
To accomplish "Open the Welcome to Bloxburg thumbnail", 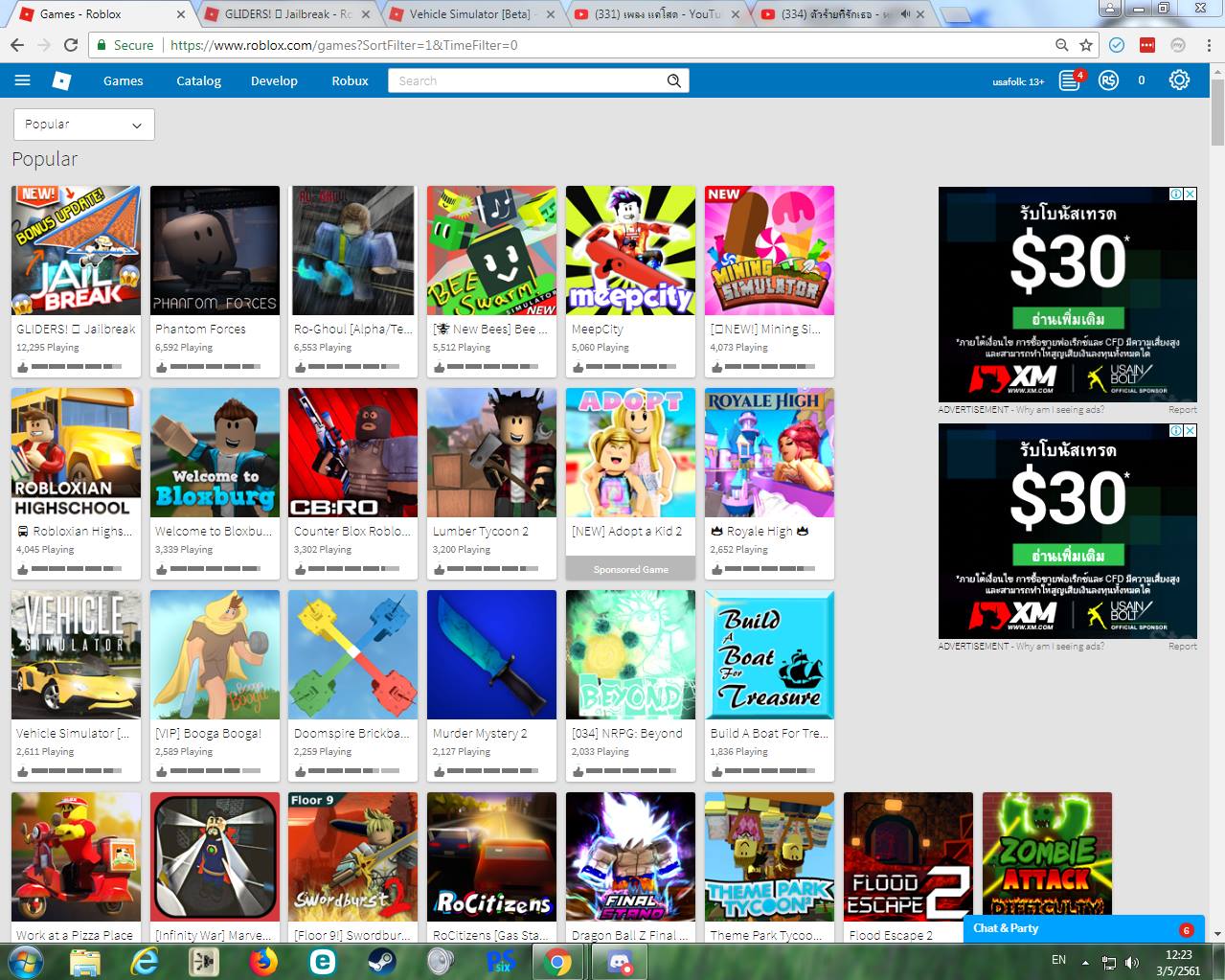I will pyautogui.click(x=215, y=452).
